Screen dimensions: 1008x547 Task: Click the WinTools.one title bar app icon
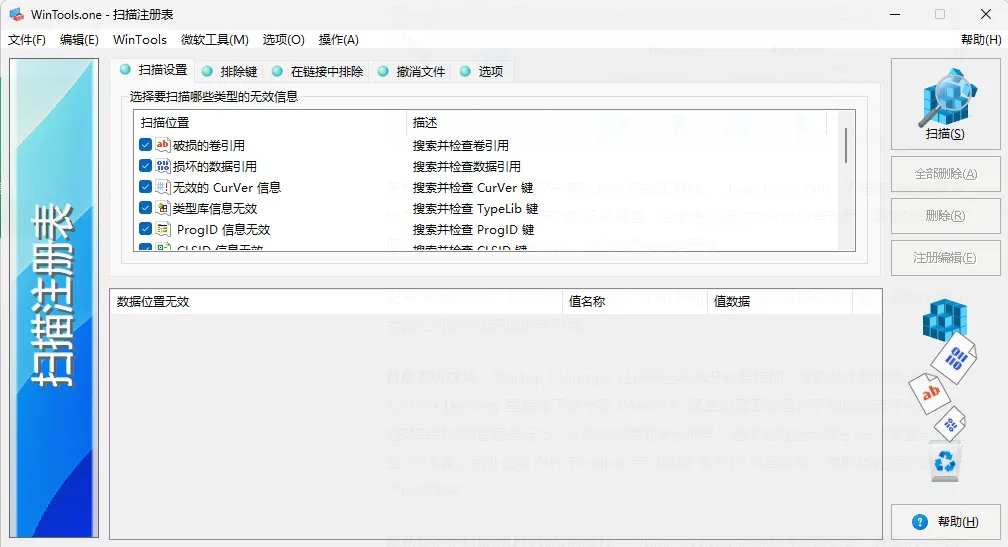(16, 14)
